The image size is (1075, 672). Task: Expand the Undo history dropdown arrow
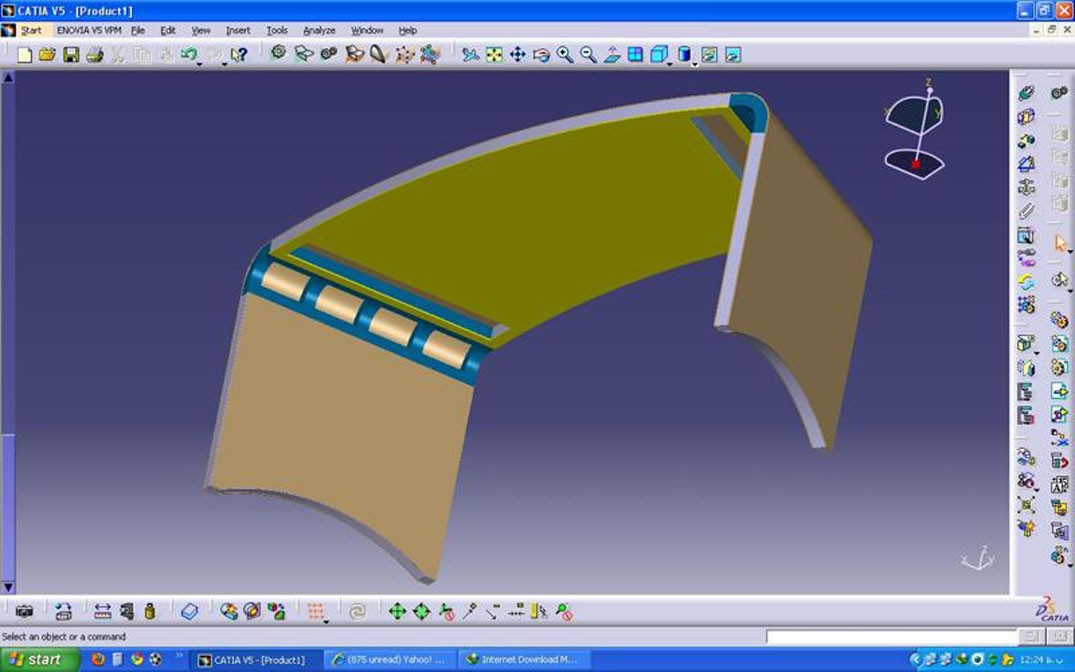coord(200,64)
